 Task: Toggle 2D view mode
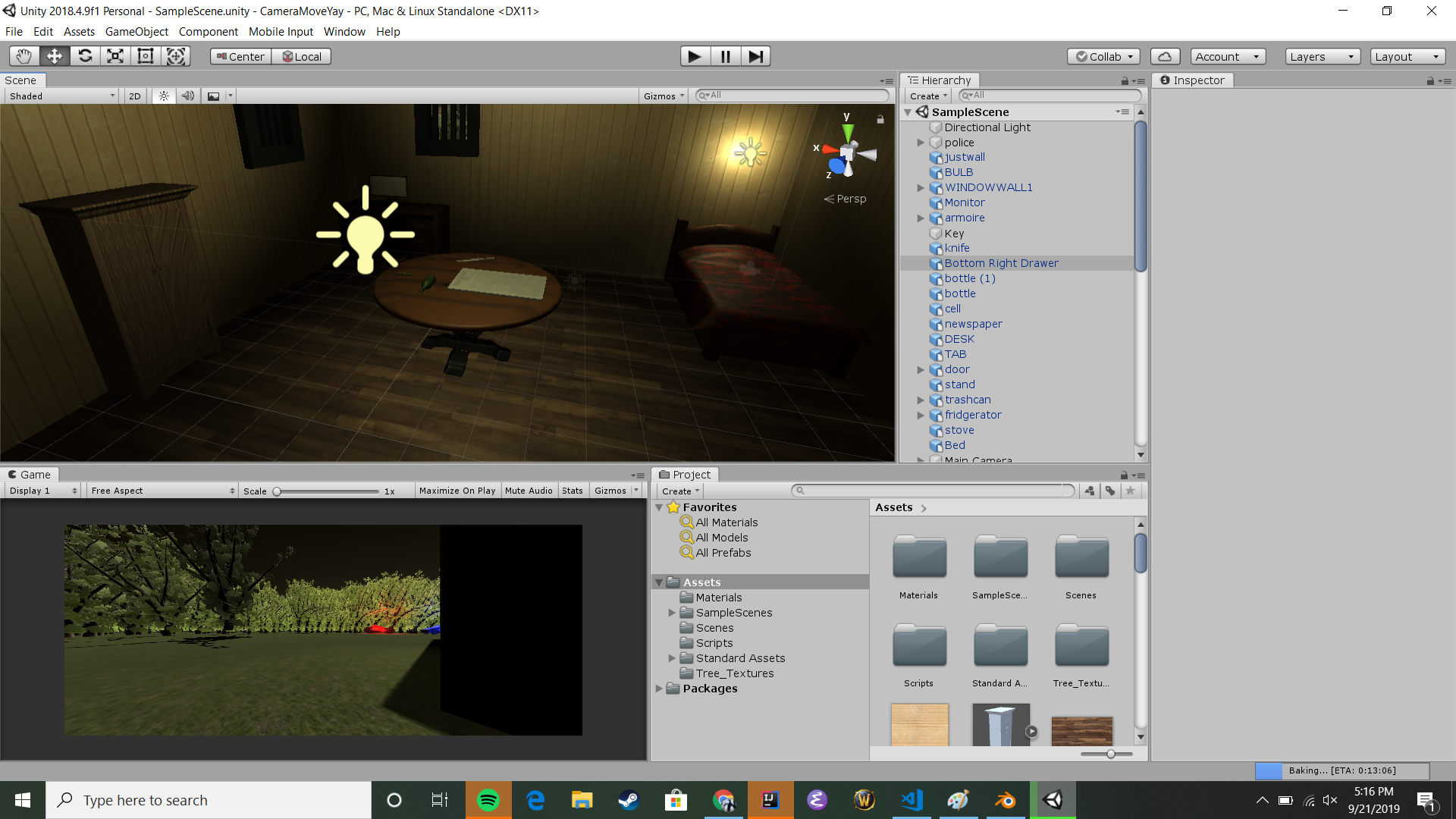pos(135,96)
